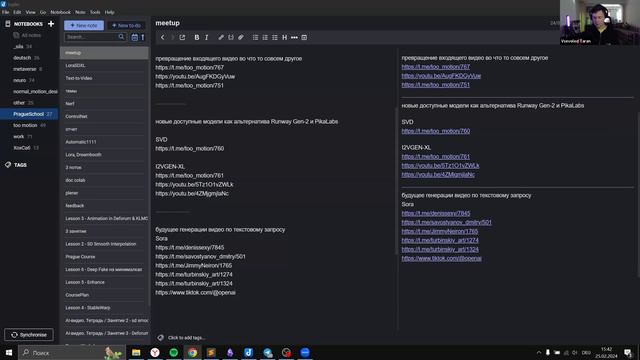Collapse the NOTEBOOKS section header
The image size is (640, 360).
click(28, 24)
